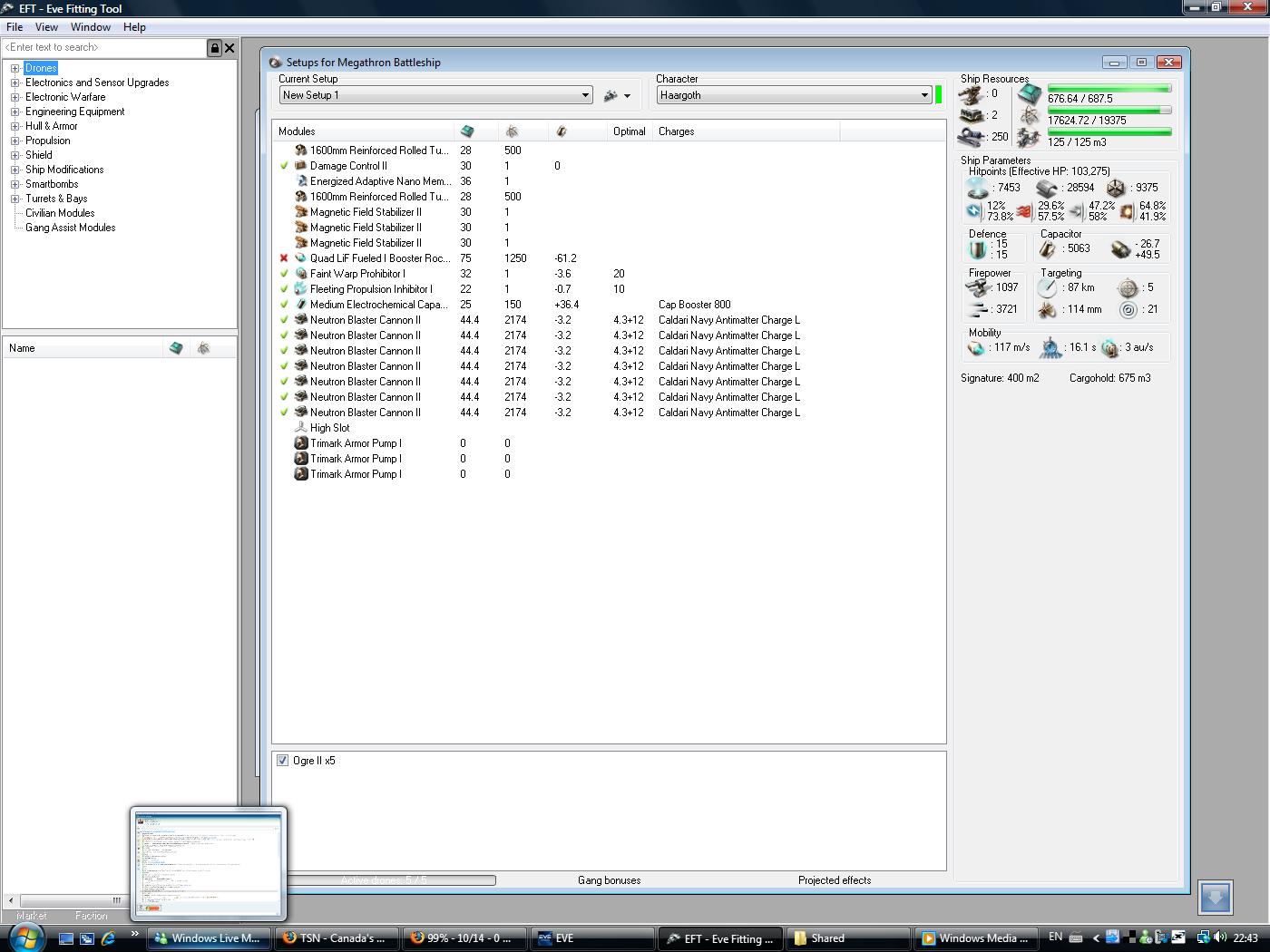Expand the Engineering Equipment category
Screen dimensions: 1270x952
click(x=15, y=112)
